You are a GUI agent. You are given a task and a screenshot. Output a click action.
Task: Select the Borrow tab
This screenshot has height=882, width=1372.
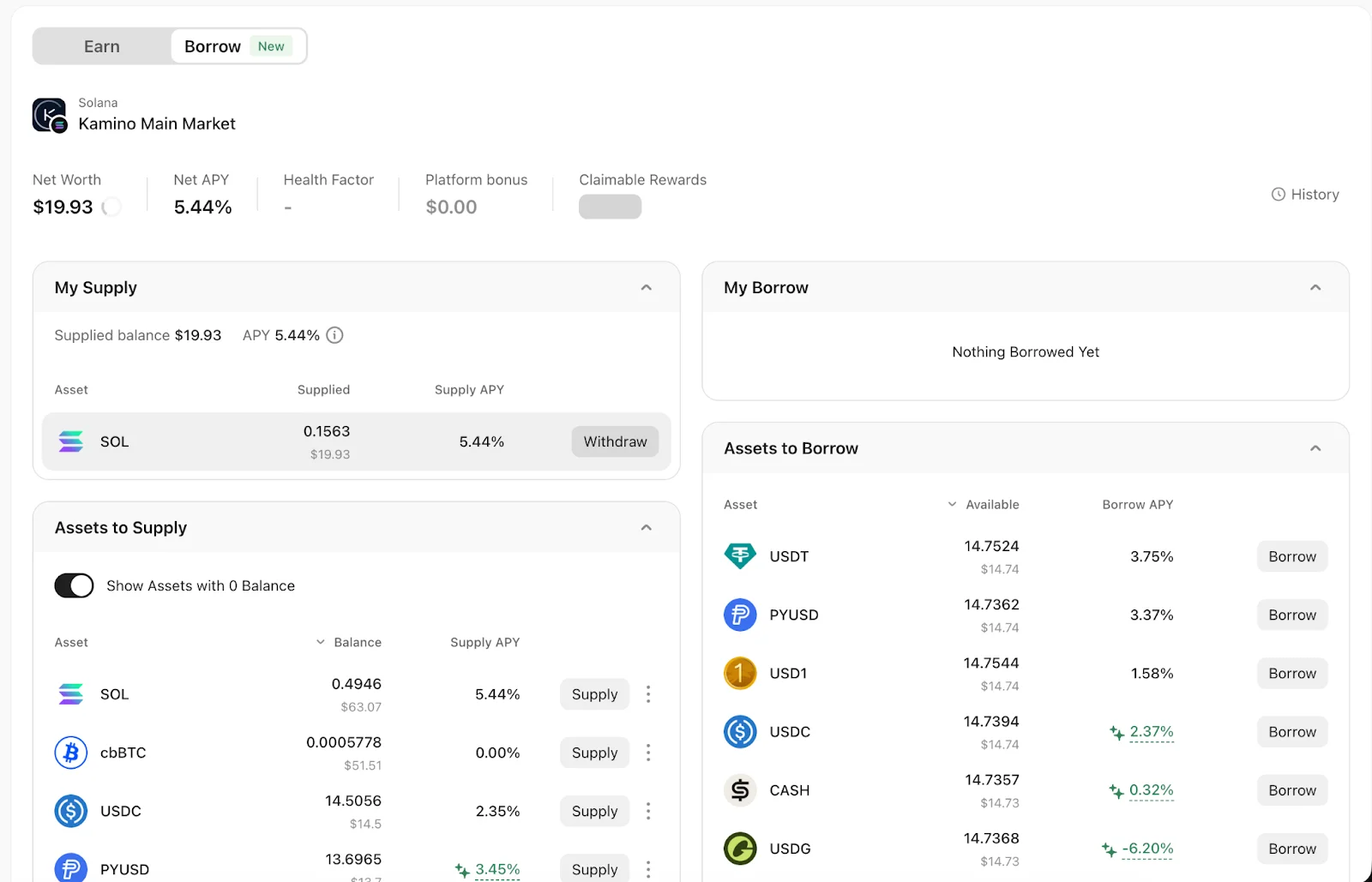coord(213,46)
